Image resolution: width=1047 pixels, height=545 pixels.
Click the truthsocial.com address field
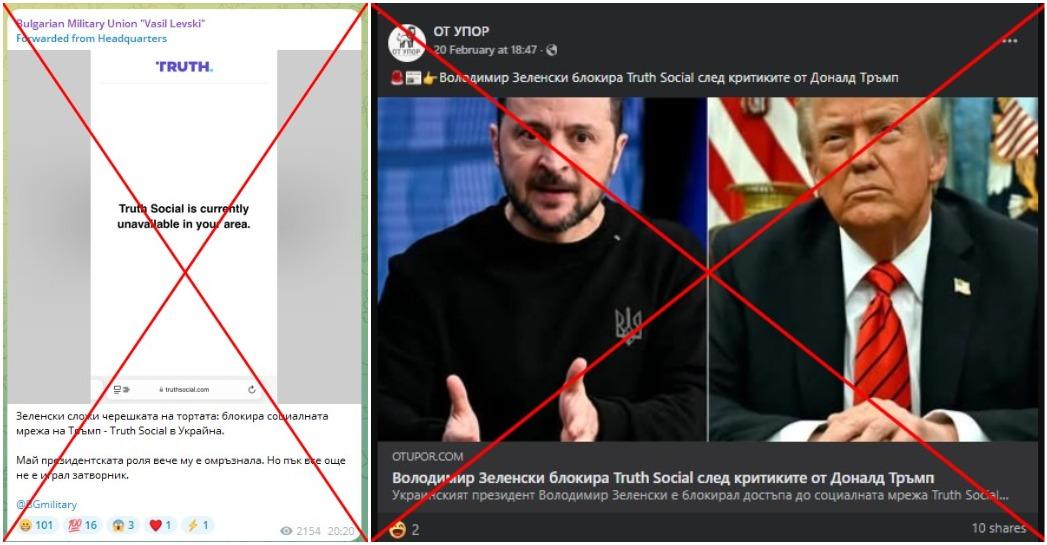click(184, 389)
